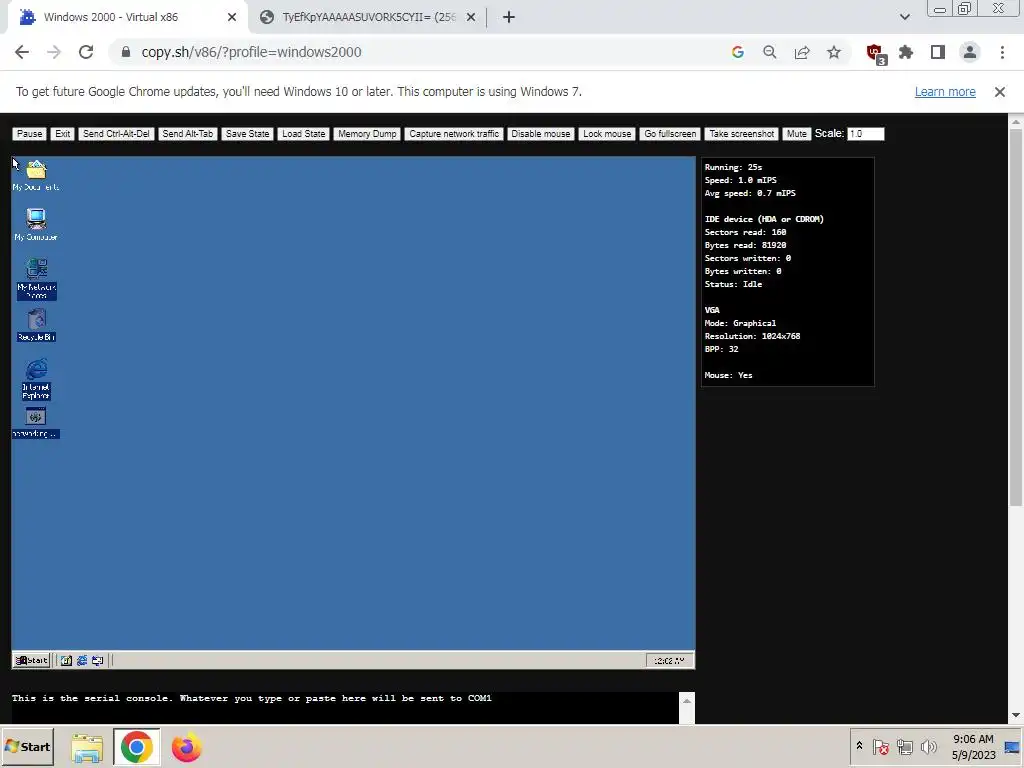Open the host Windows 7 Start button
The height and width of the screenshot is (768, 1024).
pos(27,747)
